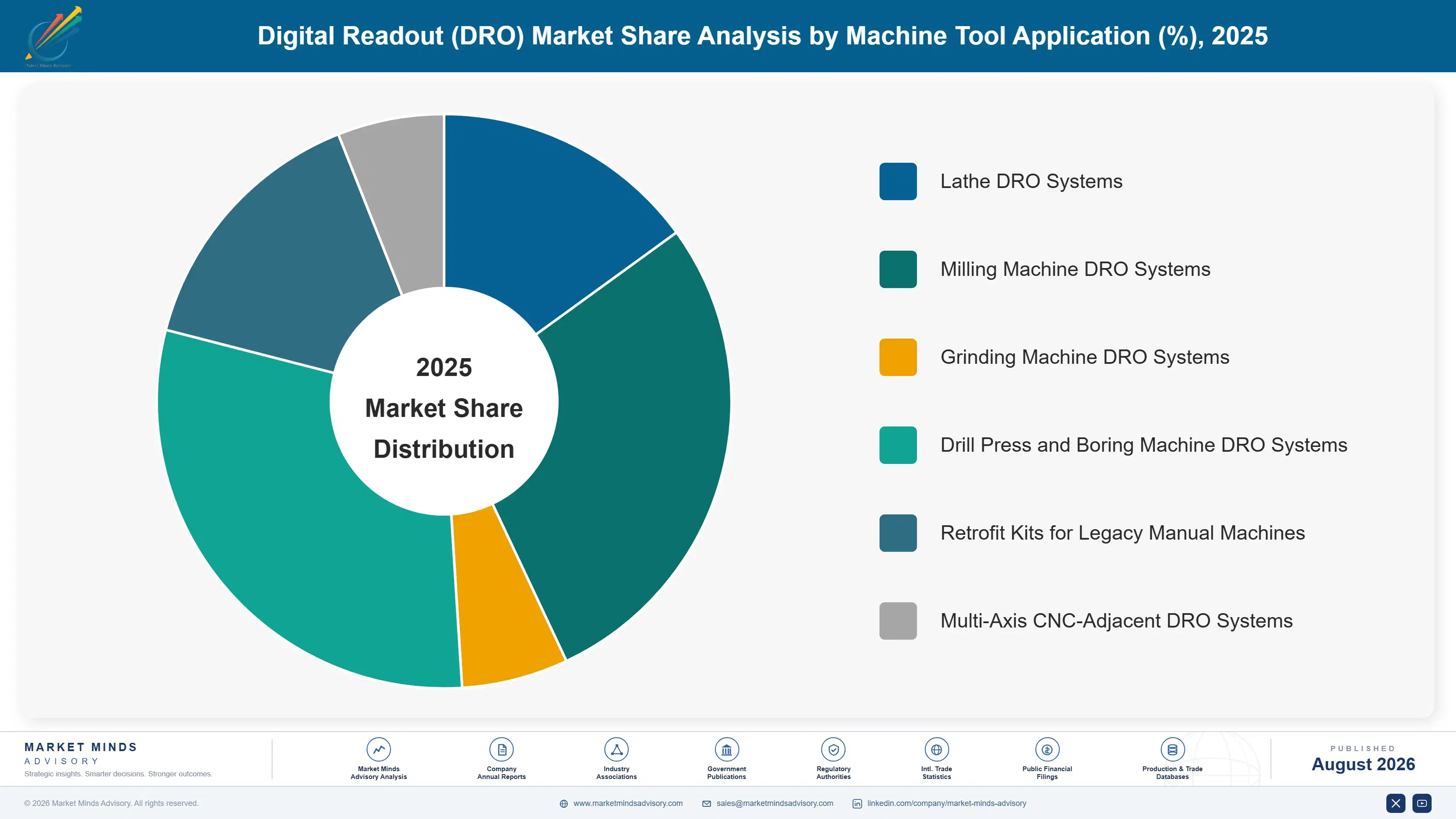The image size is (1456, 819).
Task: Click 'Retrofit Kits for Legacy Manual Machines' label
Action: (x=1122, y=533)
